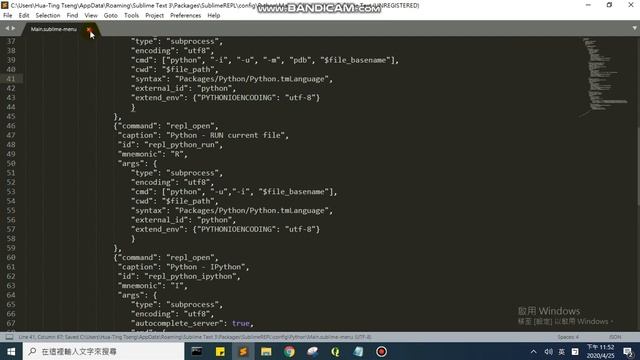Viewport: 640px width, 360px height.
Task: Toggle the panel switcher icon in status bar
Action: (9, 337)
